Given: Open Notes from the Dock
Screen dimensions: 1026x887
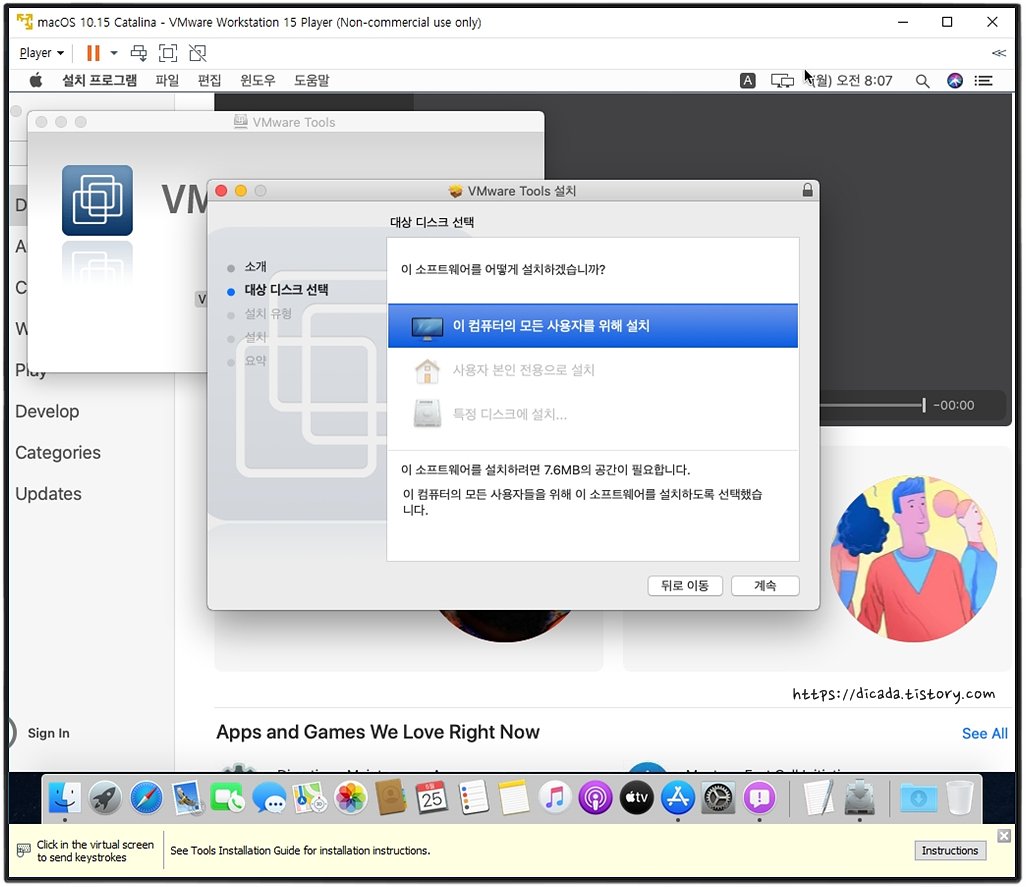Looking at the screenshot, I should tap(514, 798).
